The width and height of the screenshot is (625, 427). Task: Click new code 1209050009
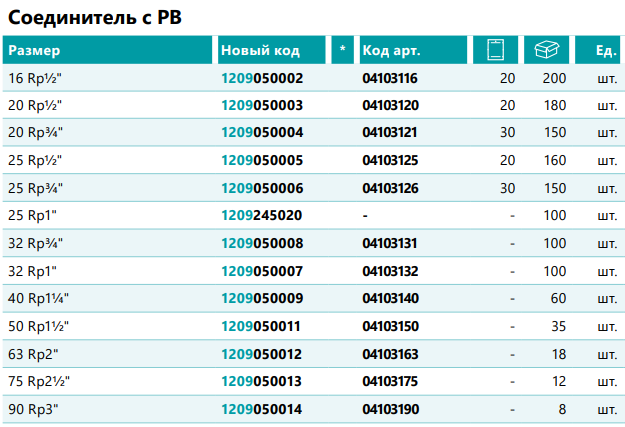(x=262, y=298)
